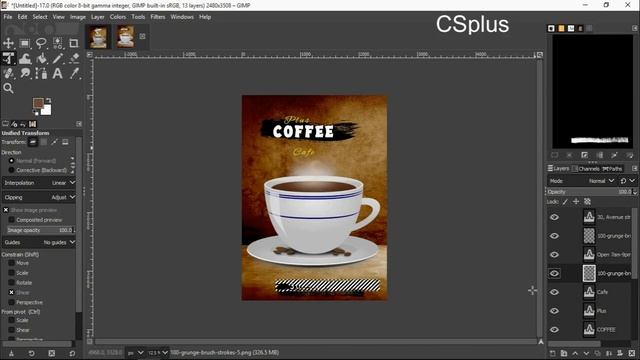Hide the Cafe text layer

click(x=554, y=292)
